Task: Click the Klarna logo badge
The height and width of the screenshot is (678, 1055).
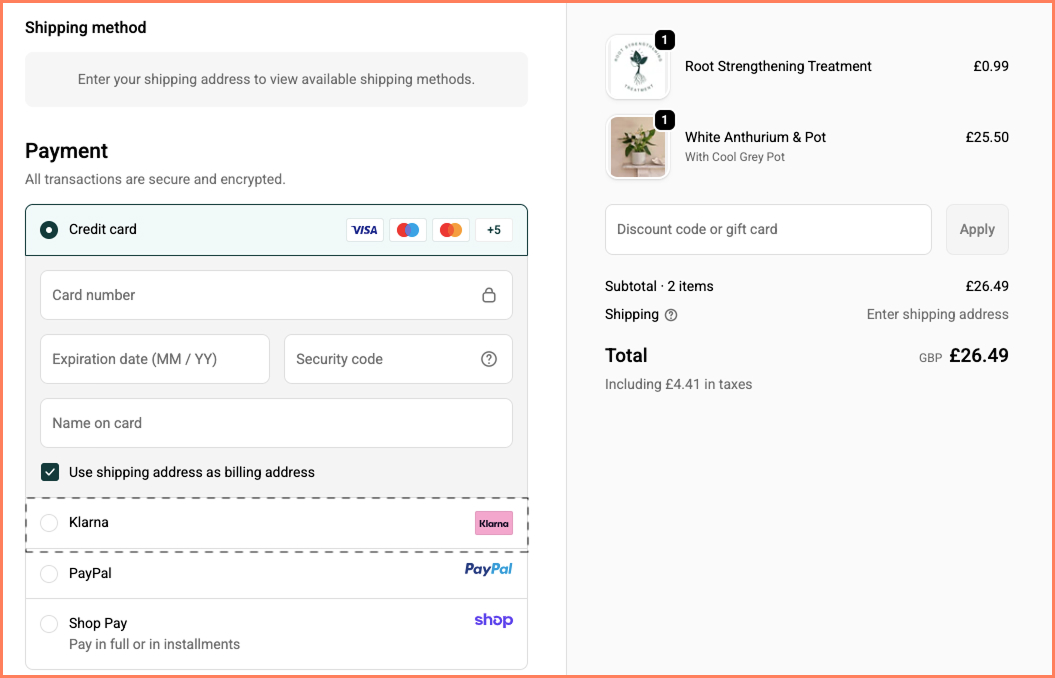Action: [493, 522]
